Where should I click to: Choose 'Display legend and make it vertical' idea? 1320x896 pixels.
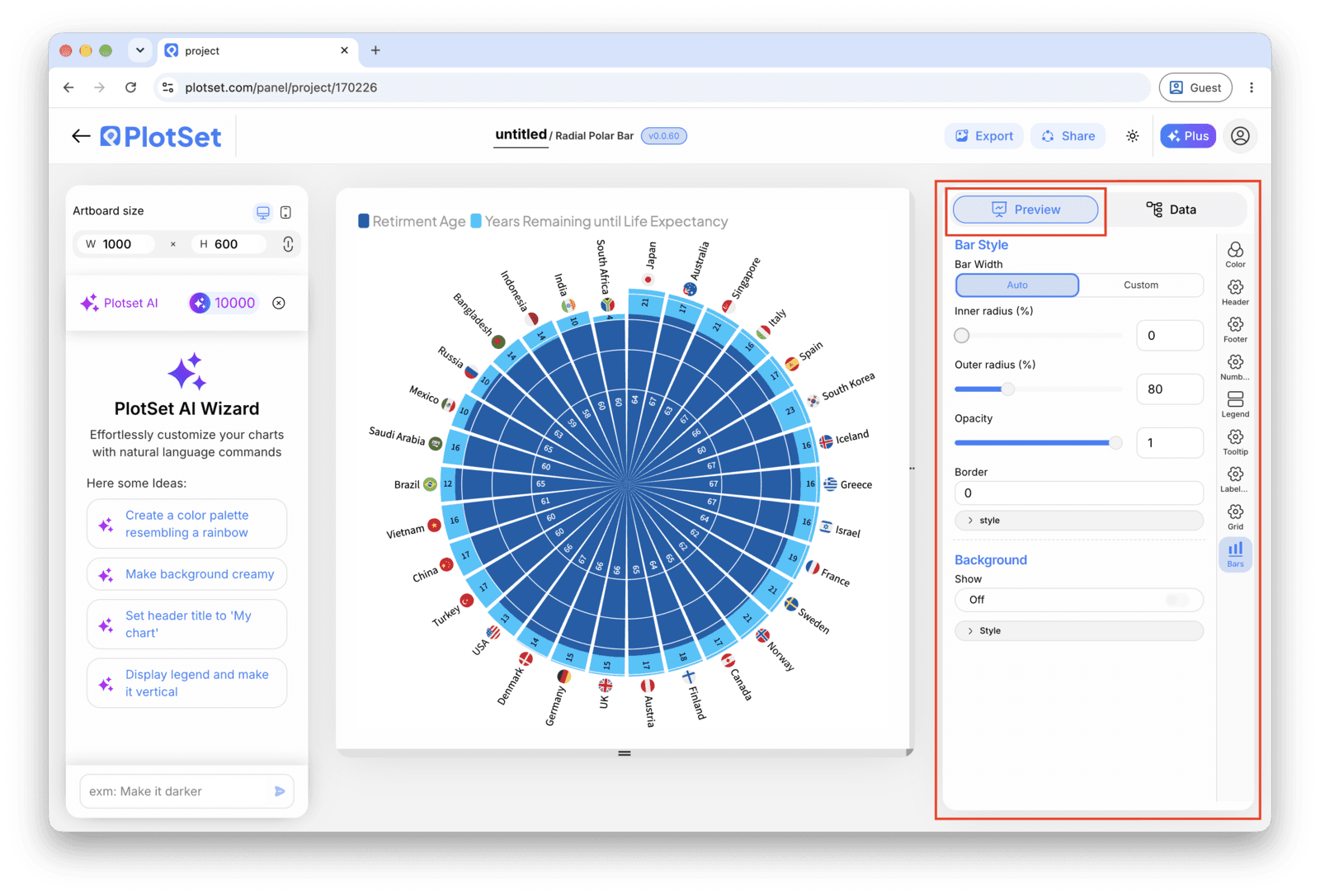coord(187,683)
